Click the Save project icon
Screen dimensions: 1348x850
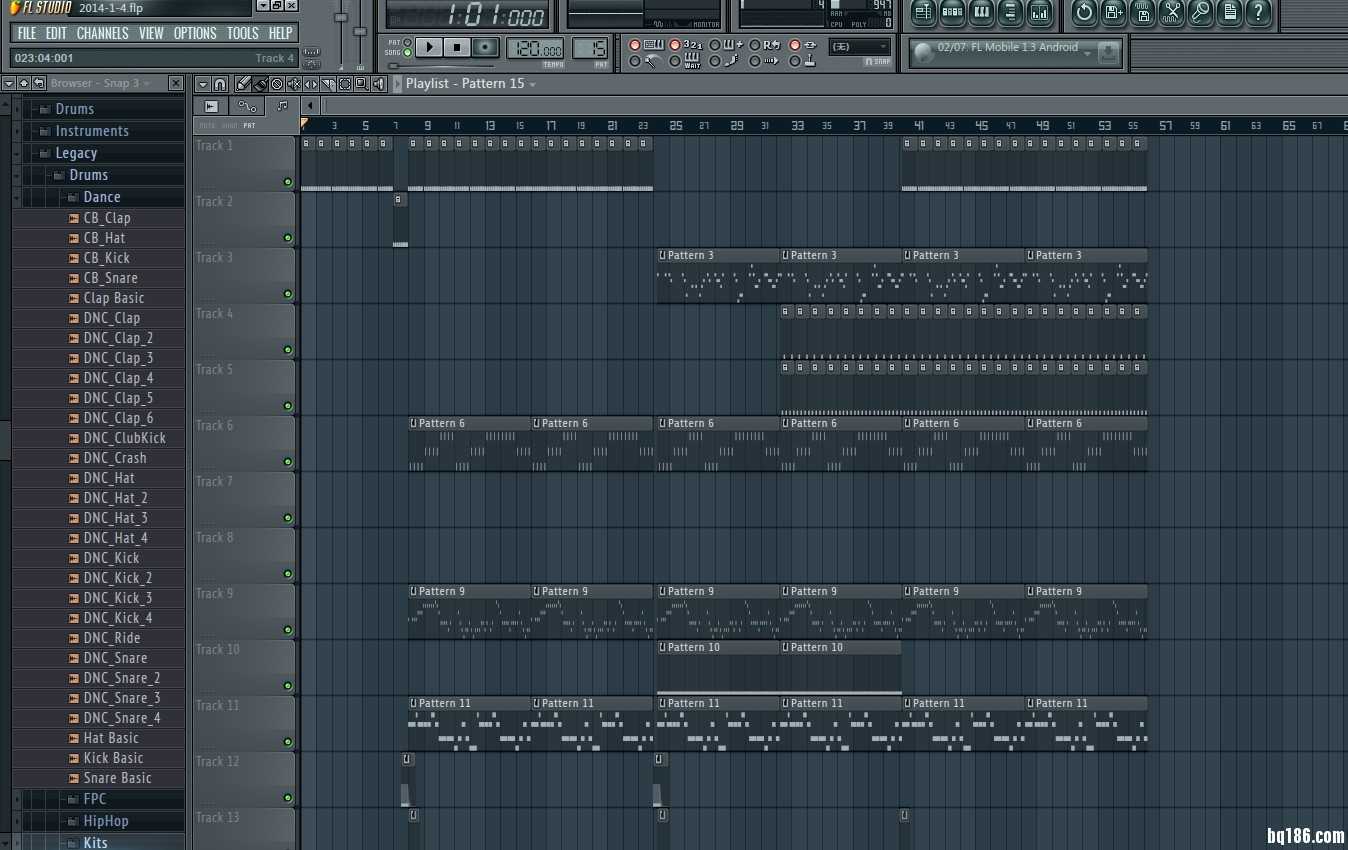tap(1143, 13)
